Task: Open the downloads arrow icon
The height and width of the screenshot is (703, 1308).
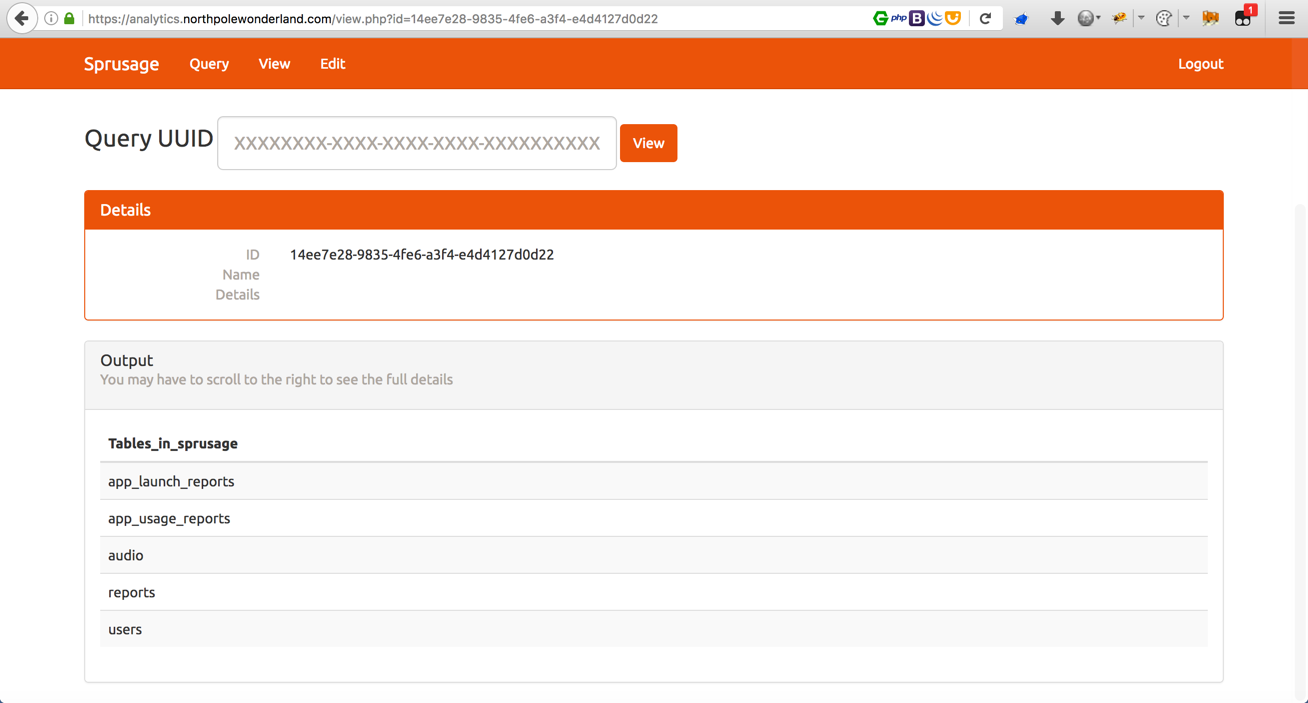Action: click(1056, 18)
